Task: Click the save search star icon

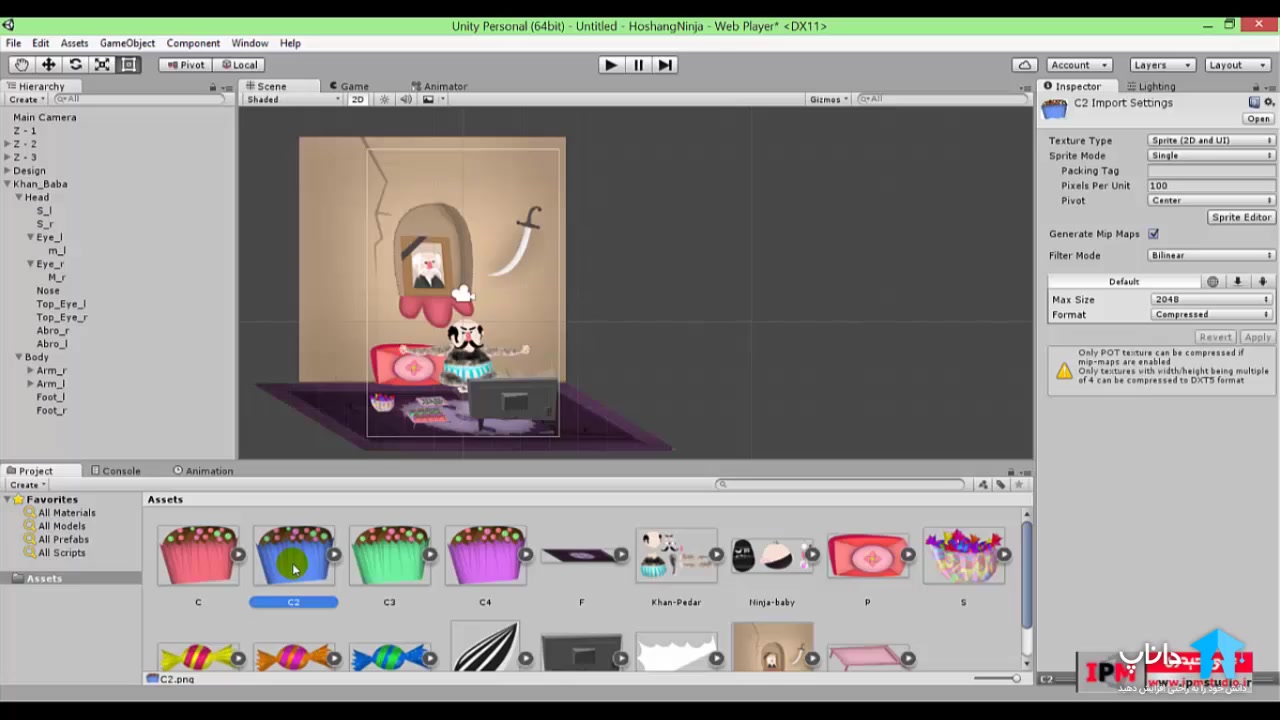Action: point(1019,485)
